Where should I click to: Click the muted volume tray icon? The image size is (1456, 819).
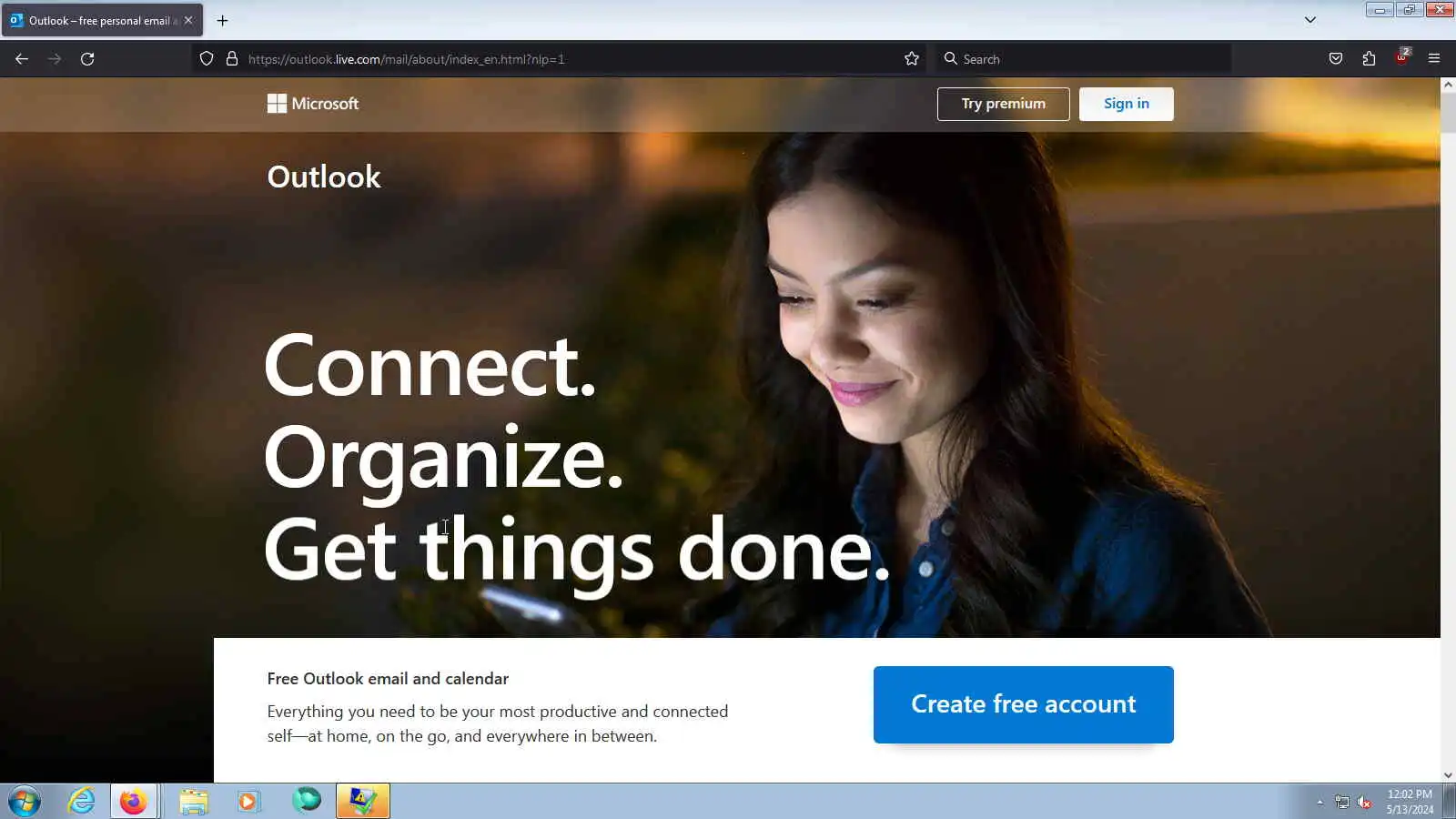[x=1364, y=802]
